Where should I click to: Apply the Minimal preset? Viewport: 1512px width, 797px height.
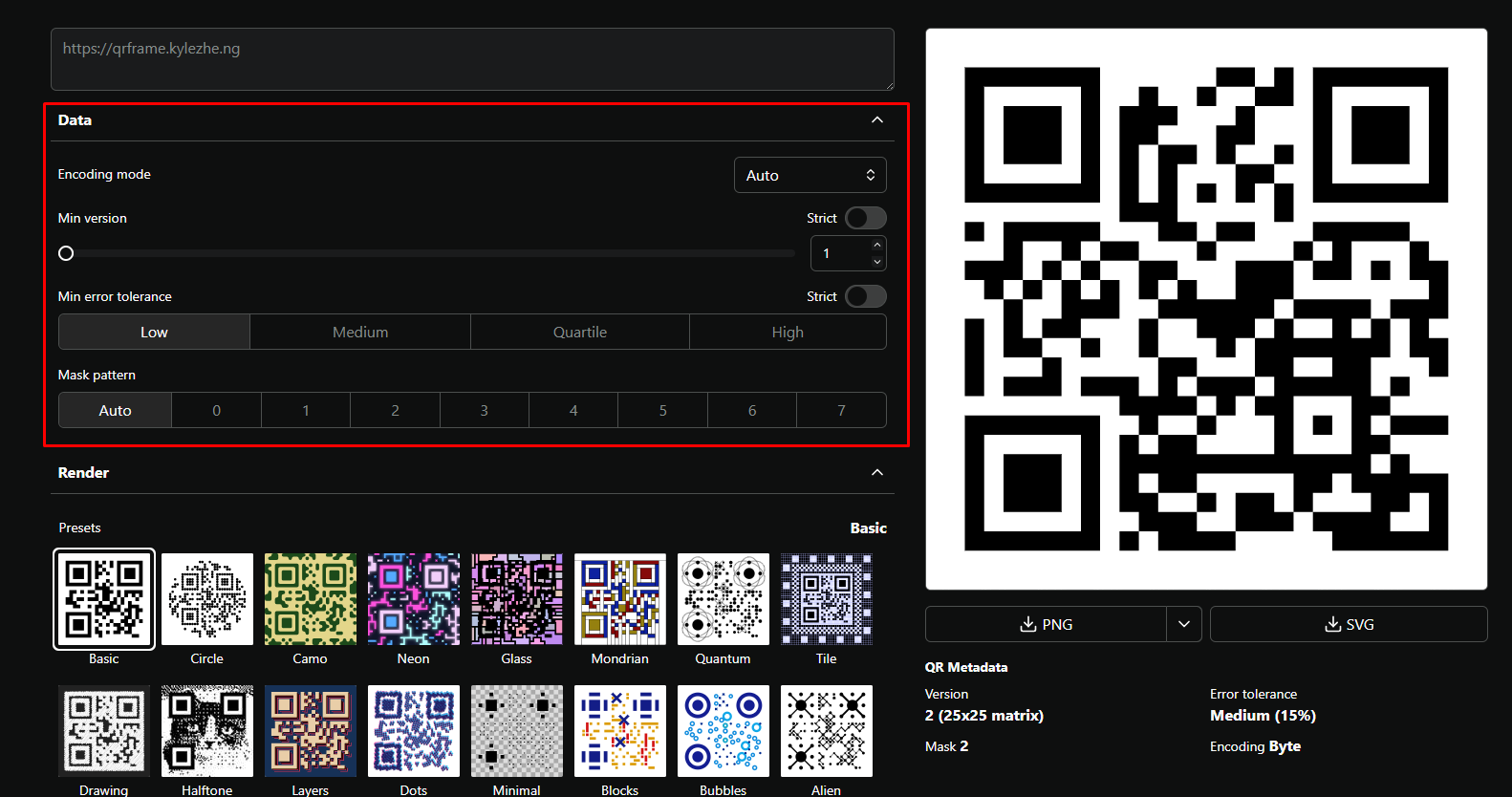(x=517, y=731)
